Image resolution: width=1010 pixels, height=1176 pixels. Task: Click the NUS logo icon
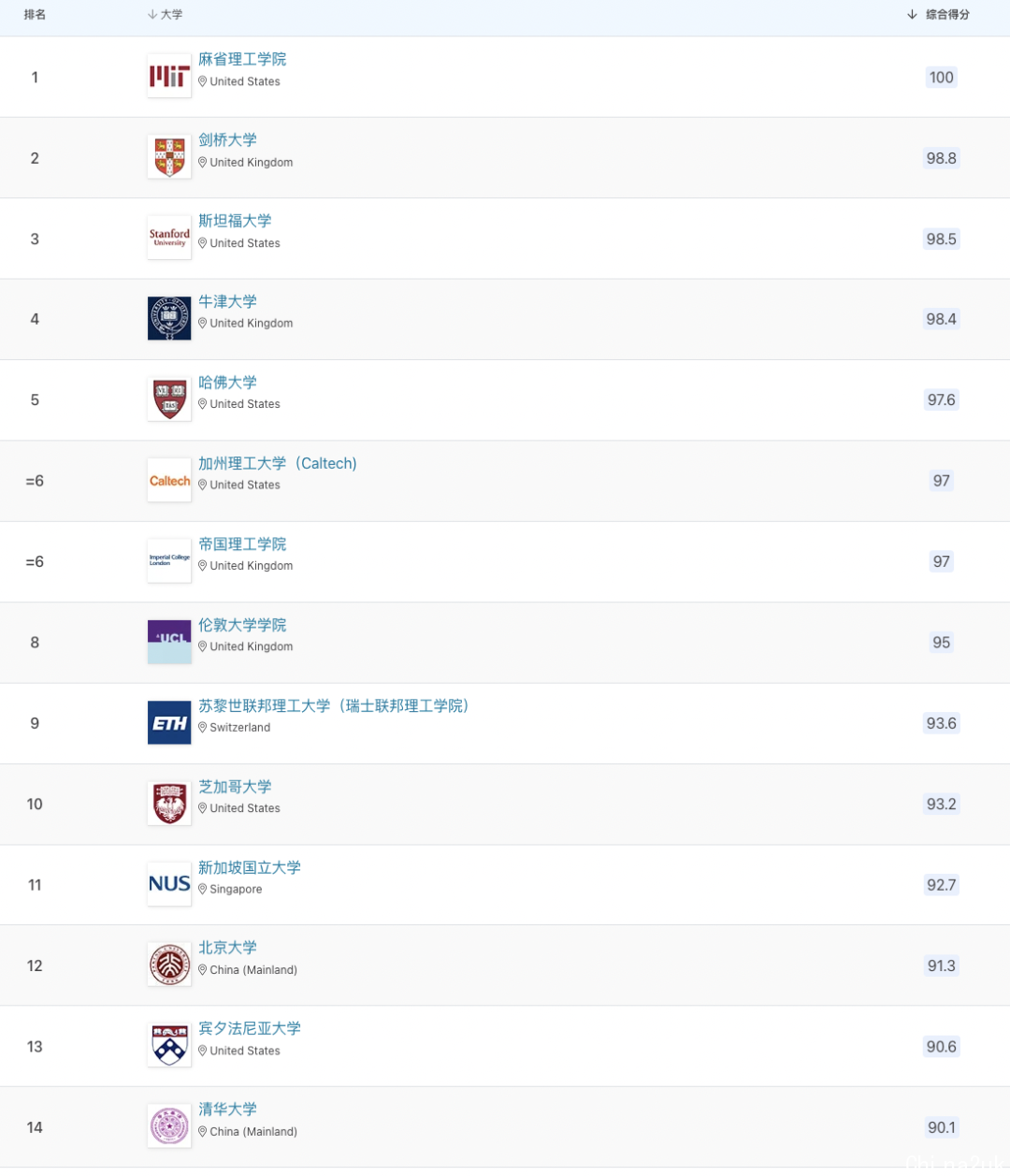[x=169, y=884]
